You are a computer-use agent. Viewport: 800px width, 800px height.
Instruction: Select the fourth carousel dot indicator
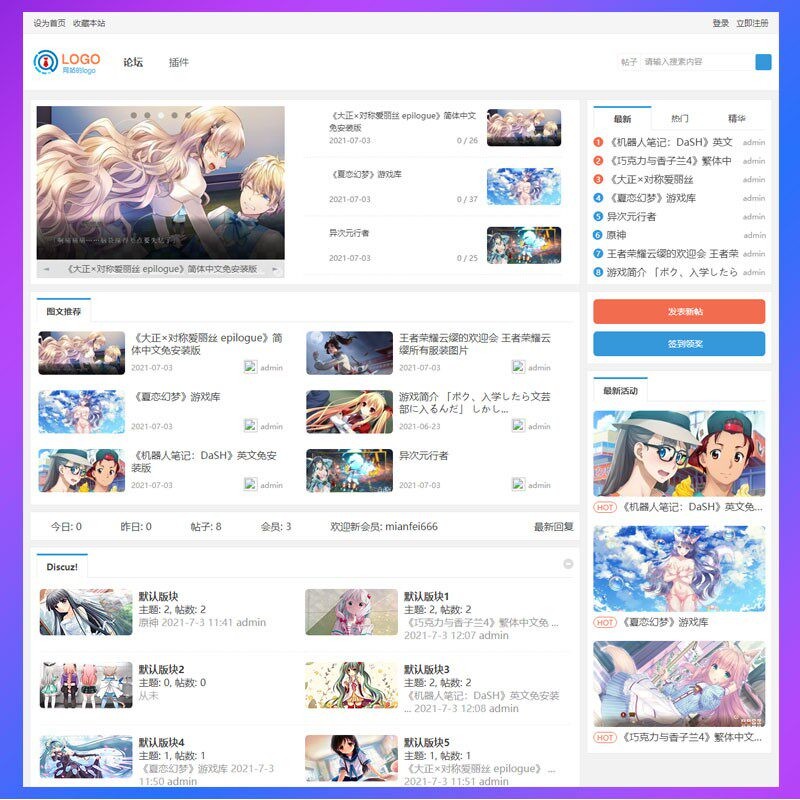174,115
